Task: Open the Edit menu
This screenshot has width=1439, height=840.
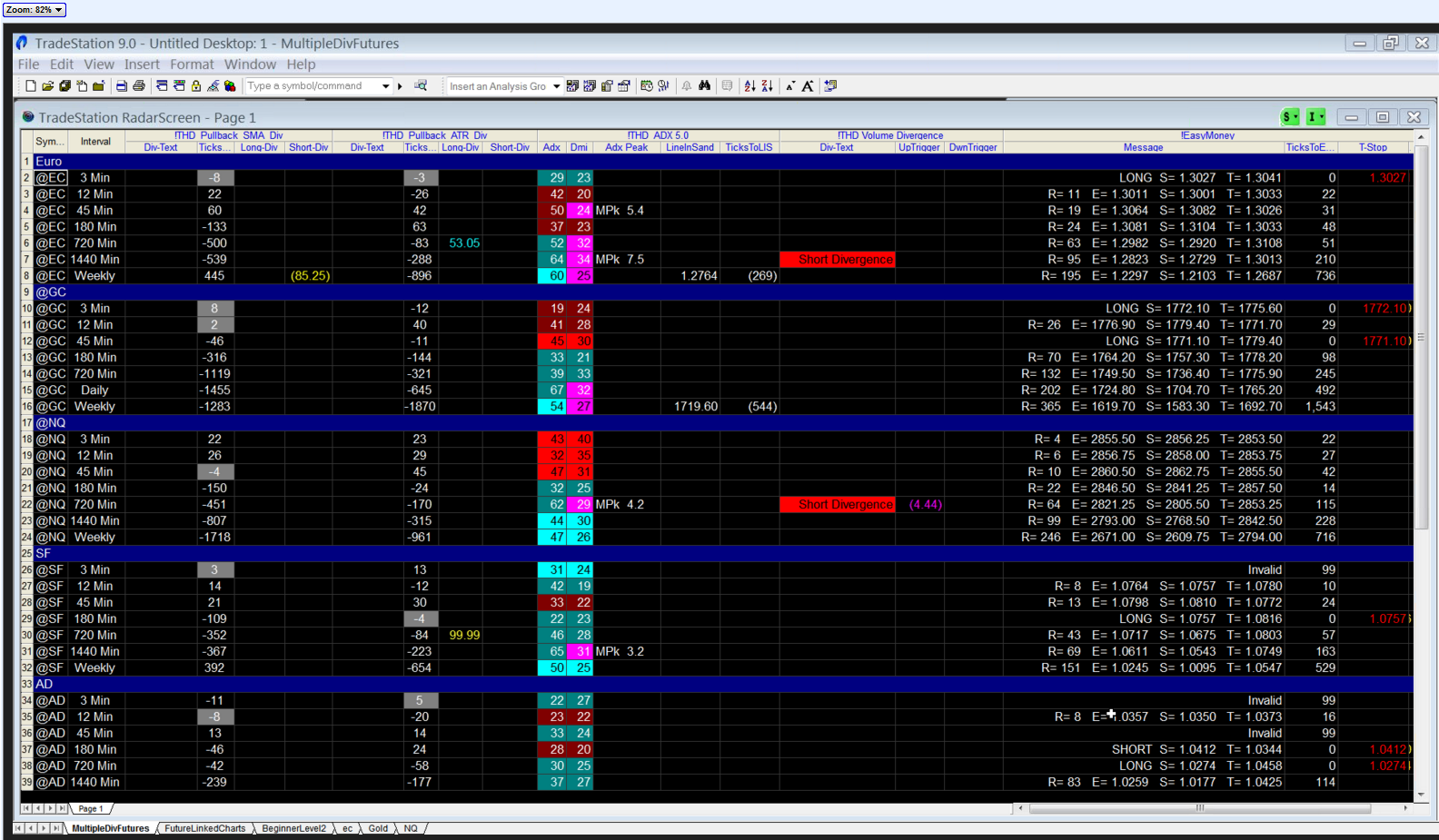Action: [x=62, y=64]
